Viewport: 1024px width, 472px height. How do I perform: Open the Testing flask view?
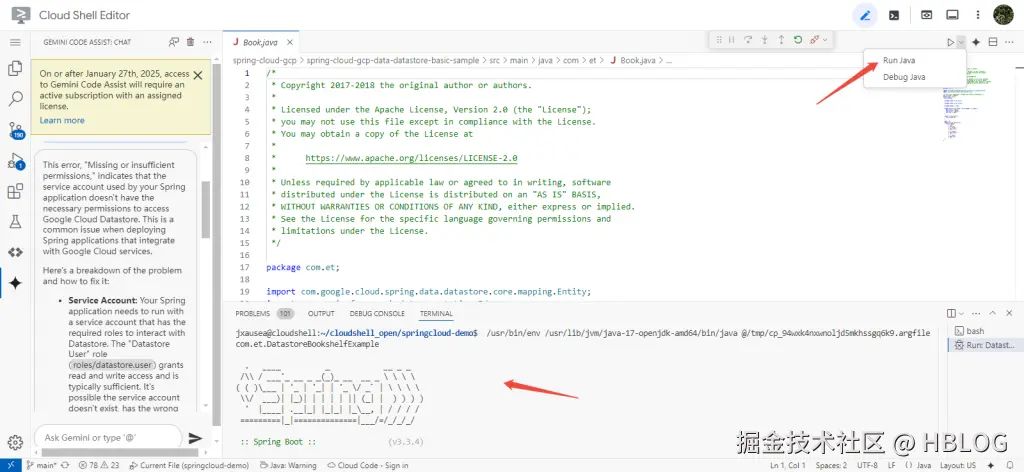tap(14, 222)
